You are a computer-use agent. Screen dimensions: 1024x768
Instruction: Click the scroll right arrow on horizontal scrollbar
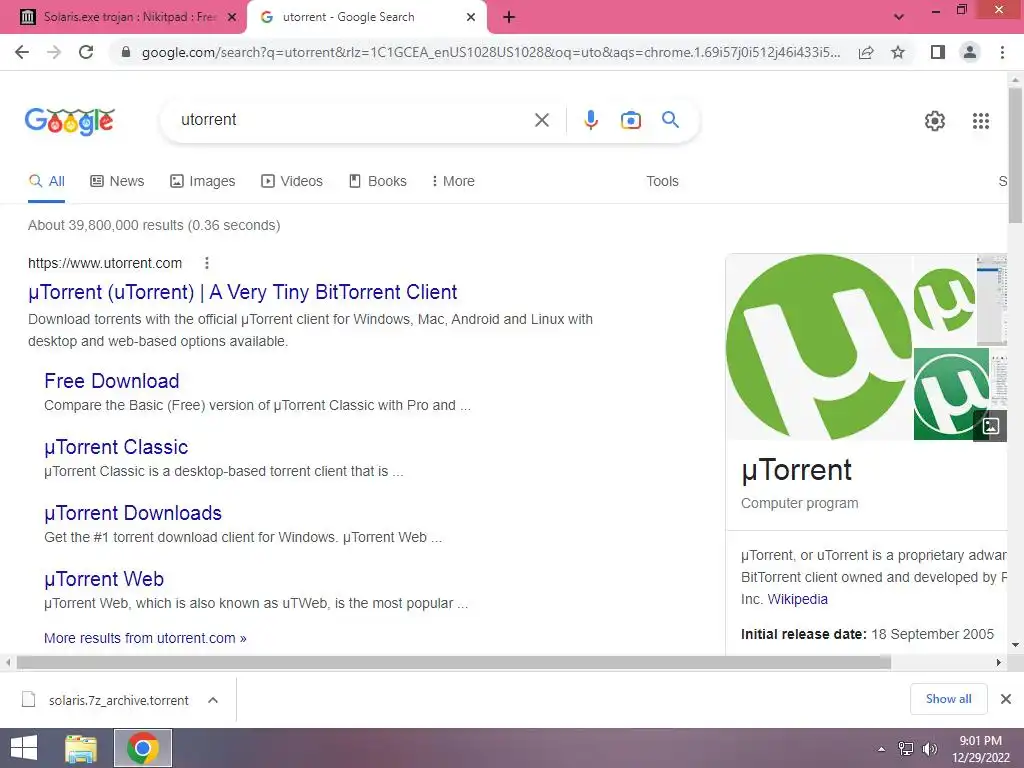pos(999,662)
